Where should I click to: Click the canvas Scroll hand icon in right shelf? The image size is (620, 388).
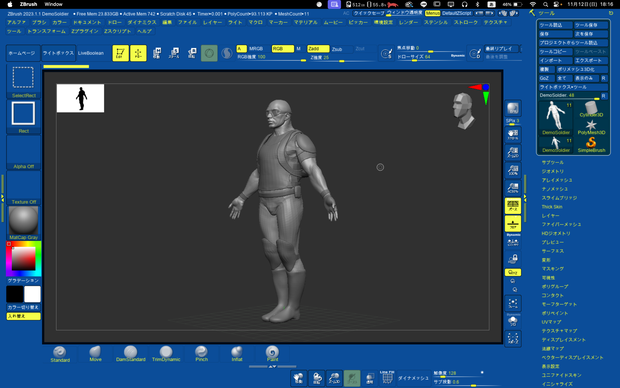[x=513, y=134]
